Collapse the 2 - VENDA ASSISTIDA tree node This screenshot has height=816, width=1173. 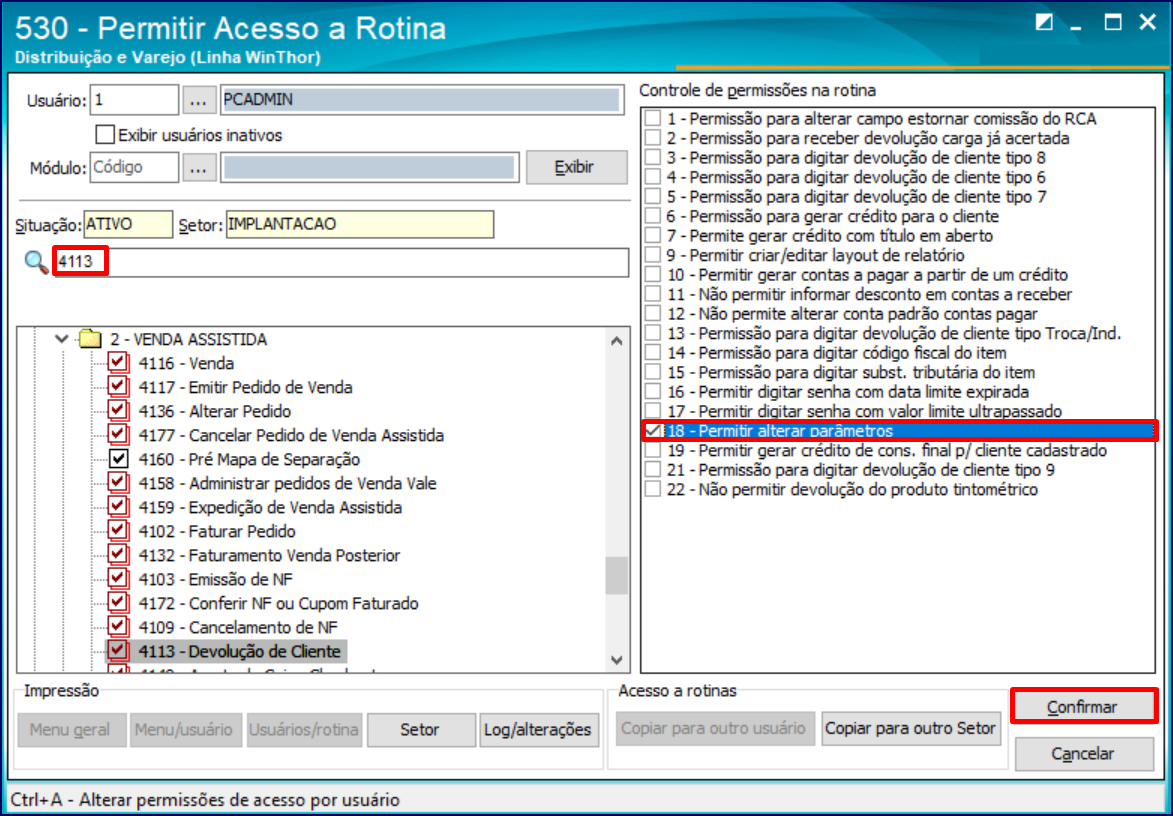[x=62, y=339]
